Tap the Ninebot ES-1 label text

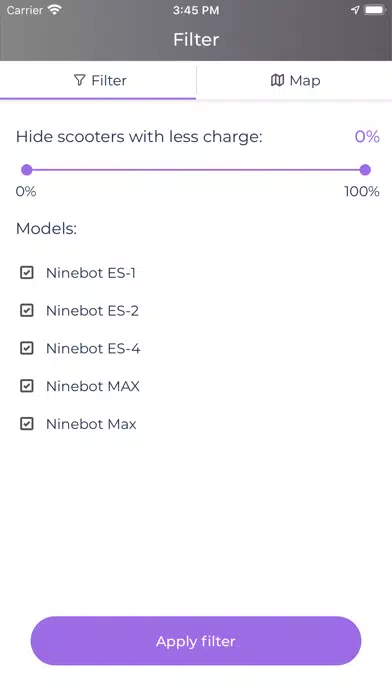91,273
